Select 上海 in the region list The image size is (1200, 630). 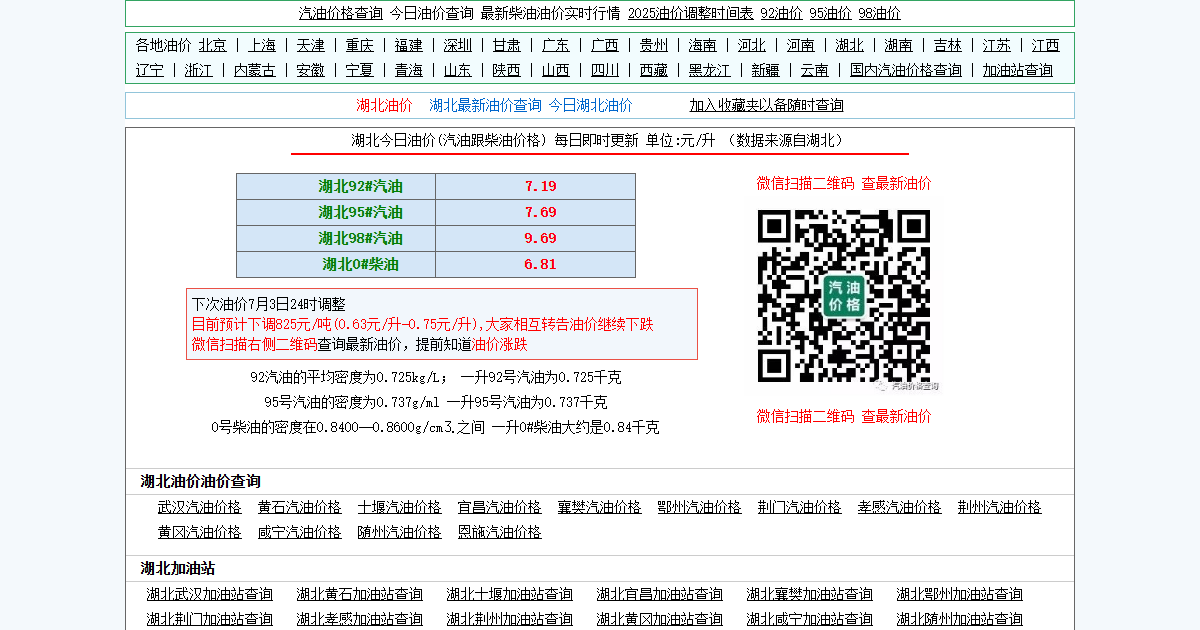(262, 45)
